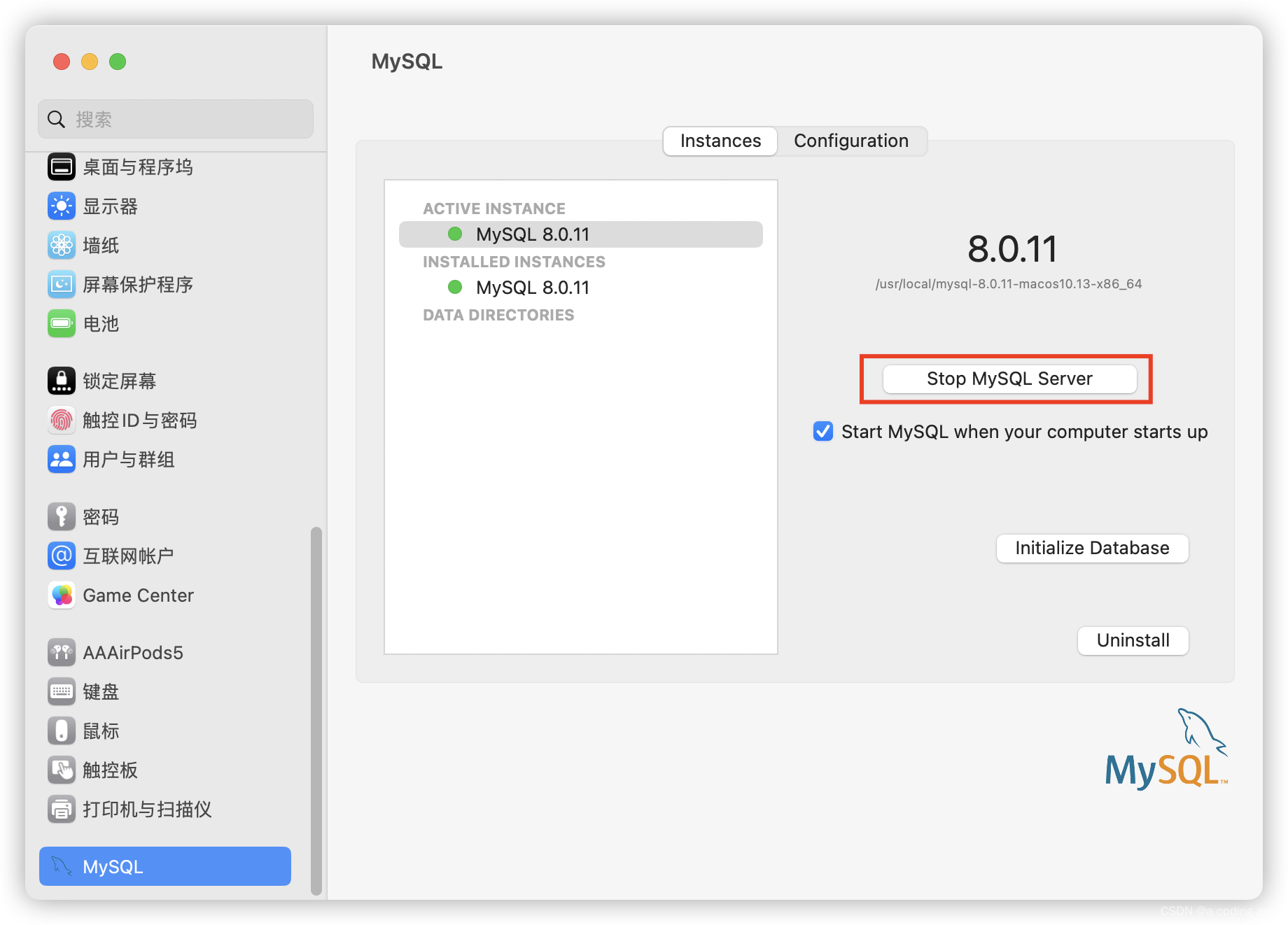This screenshot has width=1288, height=925.
Task: Click the 电池 sidebar label
Action: pyautogui.click(x=101, y=324)
